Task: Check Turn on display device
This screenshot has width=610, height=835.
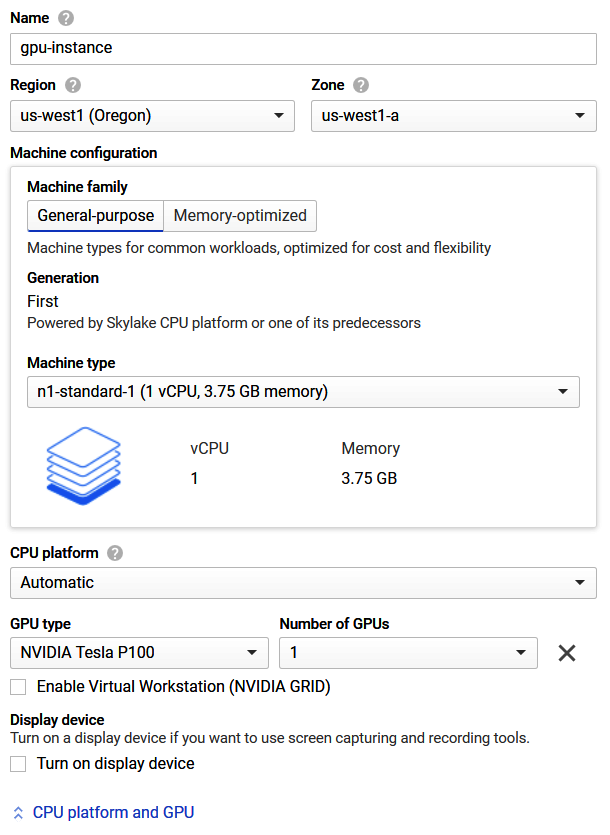Action: click(18, 764)
